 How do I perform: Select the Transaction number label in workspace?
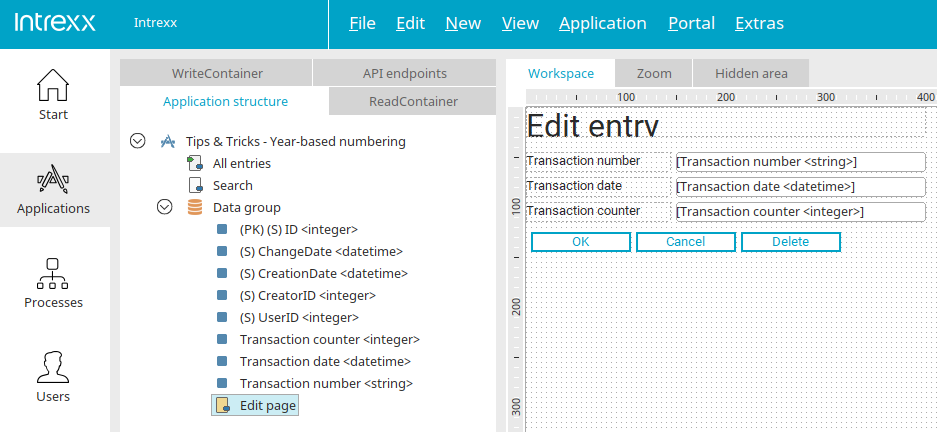599,161
